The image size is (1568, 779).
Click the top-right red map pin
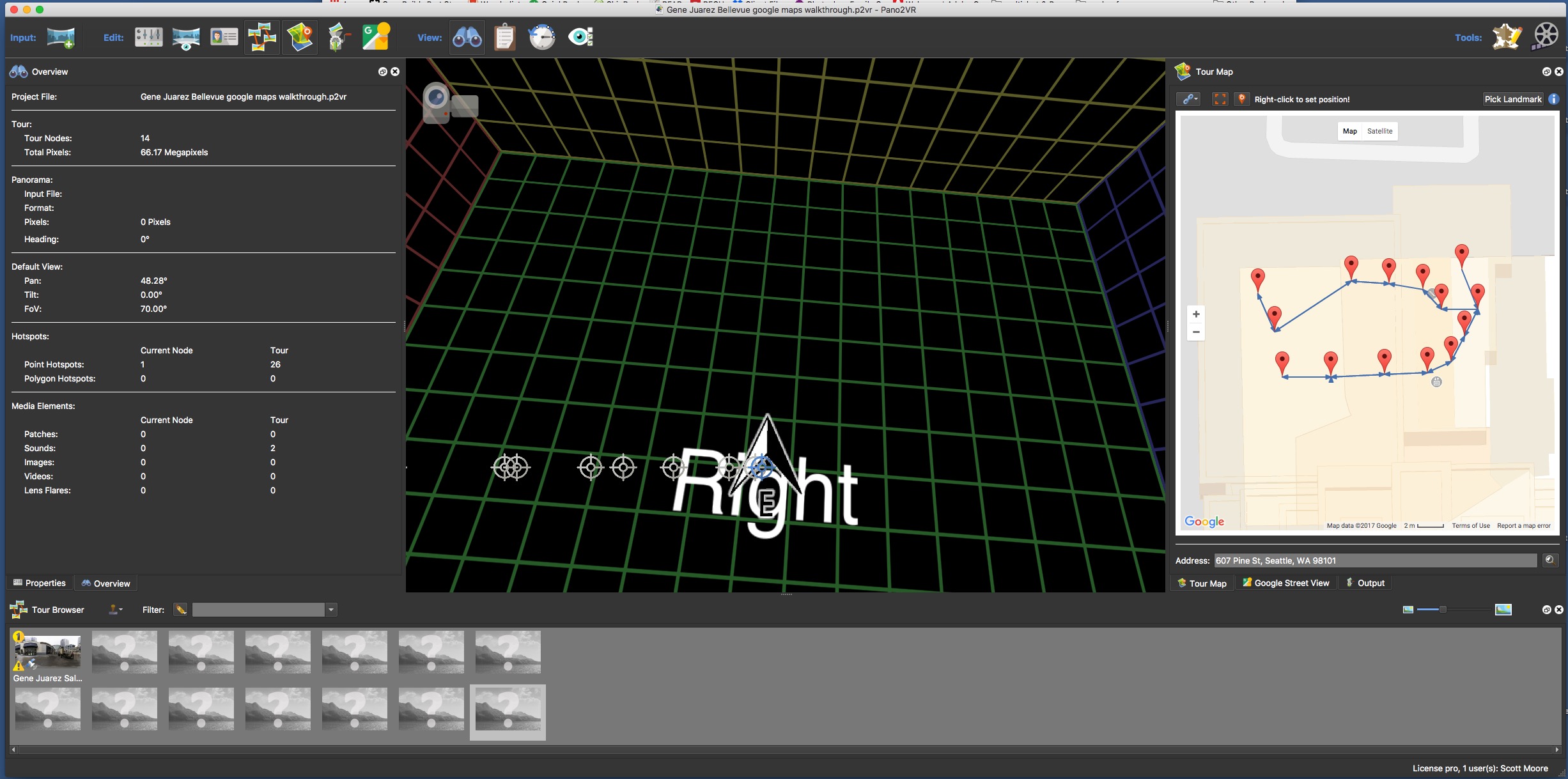point(1461,255)
